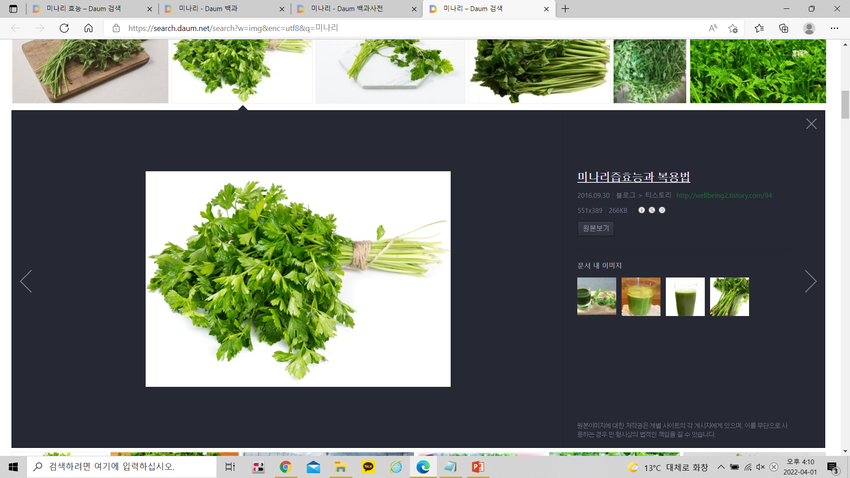Add this page to favorites star icon
Viewport: 850px width, 478px height.
pos(733,28)
